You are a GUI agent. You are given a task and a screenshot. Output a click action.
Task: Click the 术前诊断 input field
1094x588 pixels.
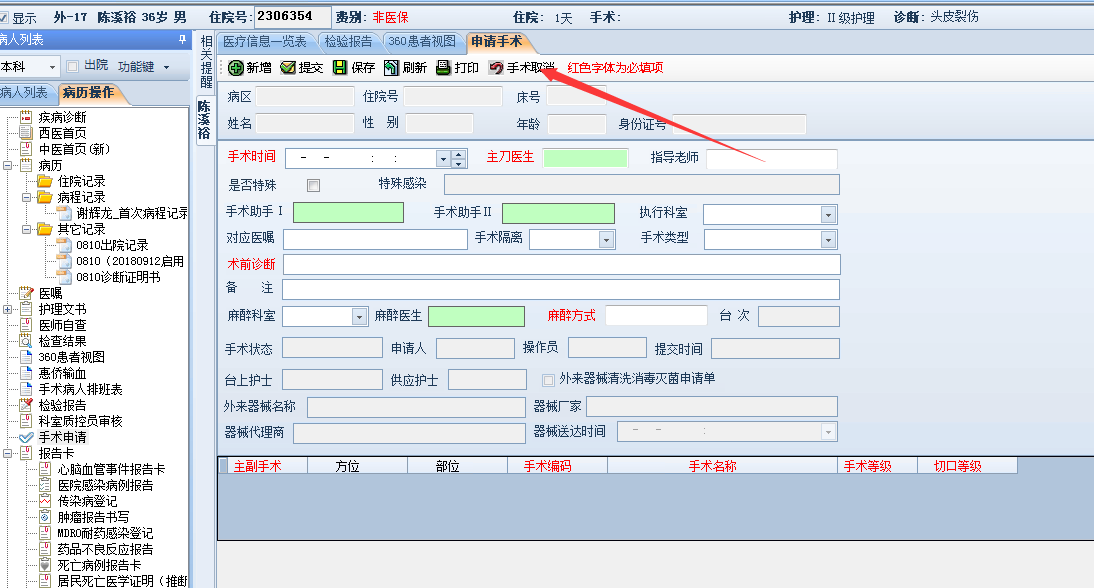click(x=562, y=264)
